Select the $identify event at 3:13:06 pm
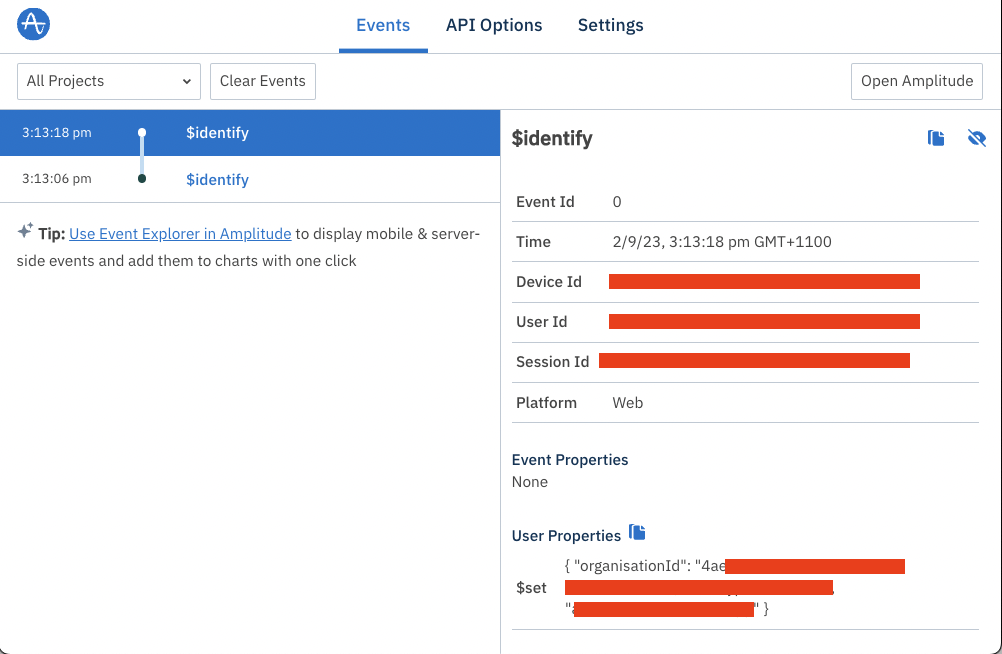This screenshot has height=654, width=1002. [217, 180]
